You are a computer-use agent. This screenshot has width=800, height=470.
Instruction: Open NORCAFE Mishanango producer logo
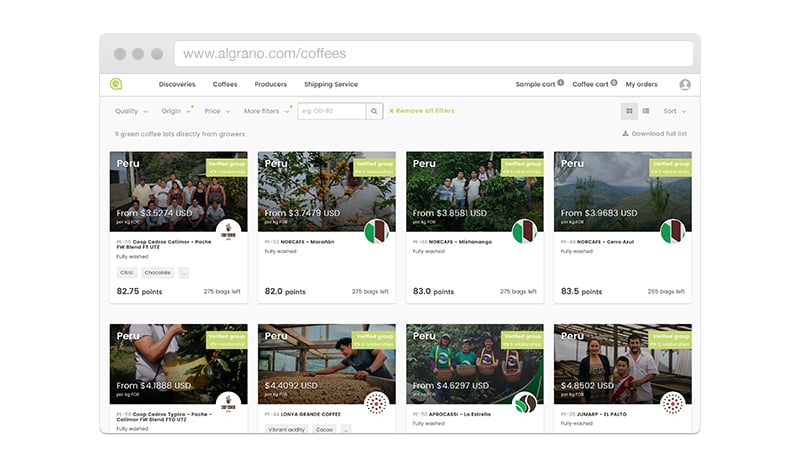[x=524, y=232]
